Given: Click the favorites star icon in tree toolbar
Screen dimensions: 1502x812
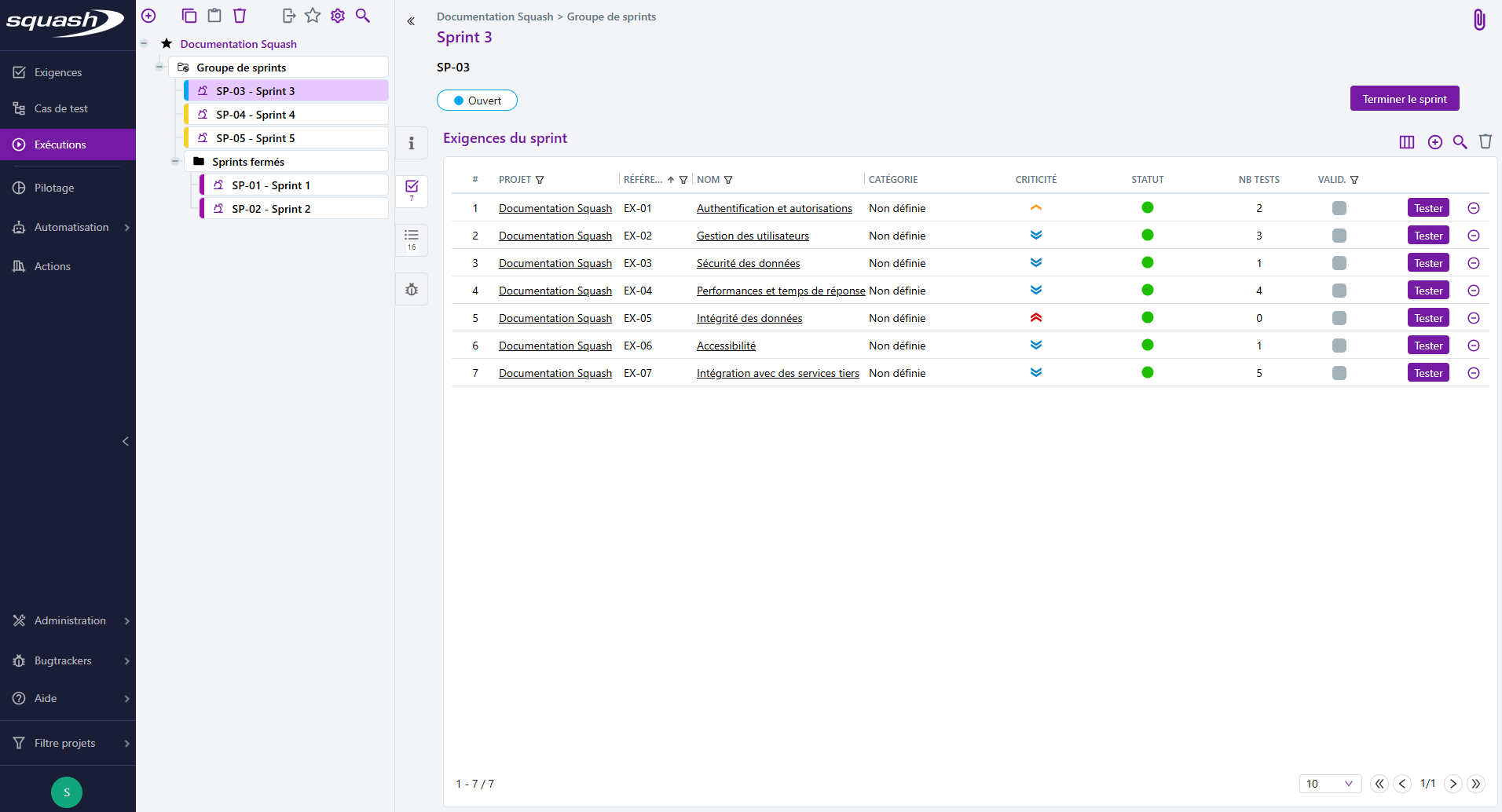Looking at the screenshot, I should point(313,16).
